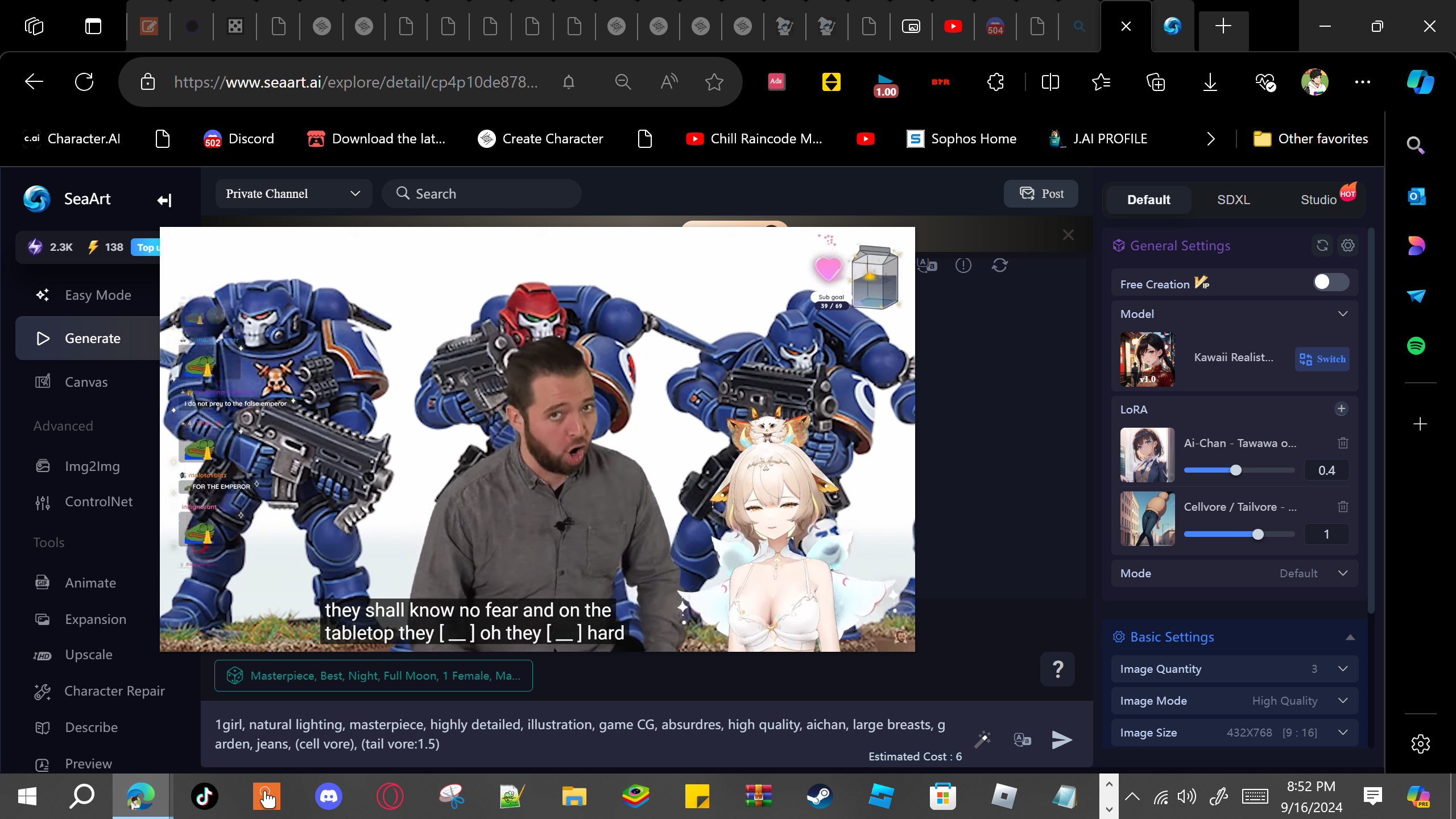Adjust the Ai-Chan LoRA weight slider
Screen dimensions: 1456x819
point(1235,470)
